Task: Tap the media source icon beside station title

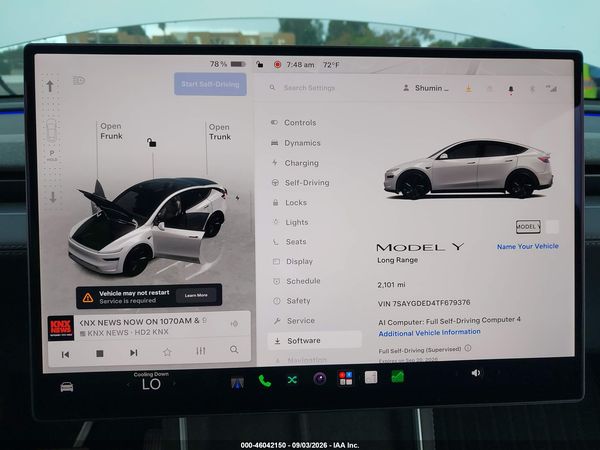Action: (x=234, y=324)
